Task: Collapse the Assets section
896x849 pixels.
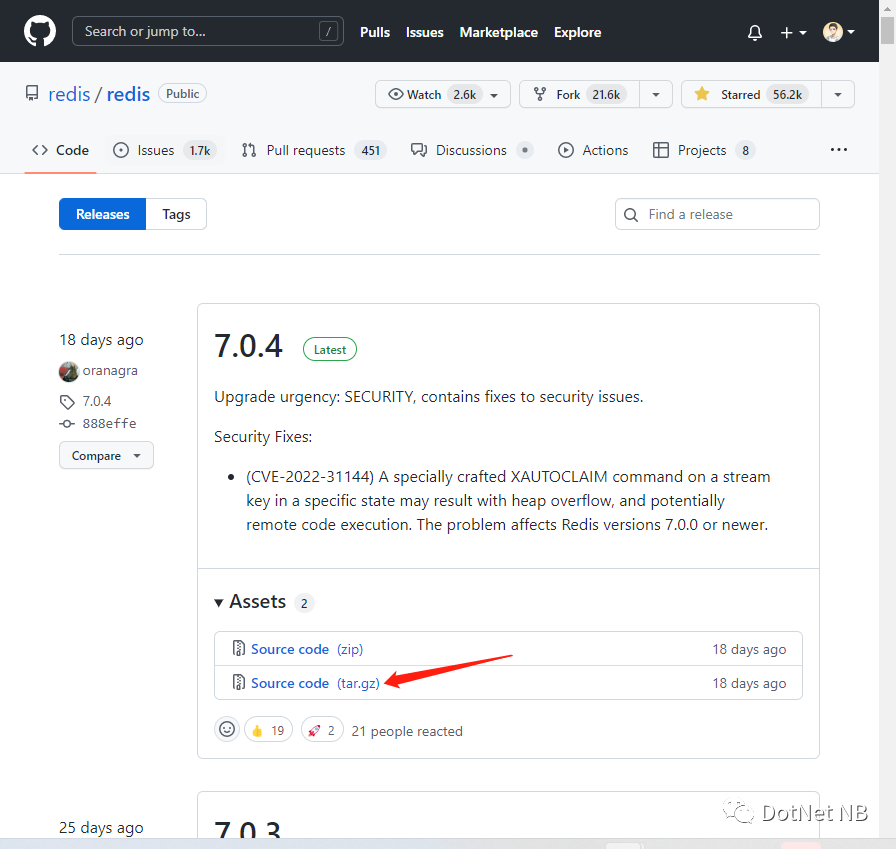Action: [250, 602]
